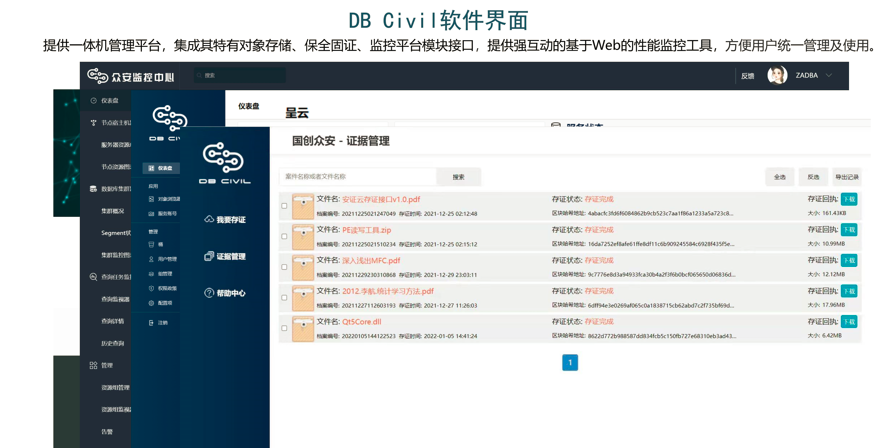
Task: Check the box for Qt5Core.dll
Action: click(x=284, y=328)
